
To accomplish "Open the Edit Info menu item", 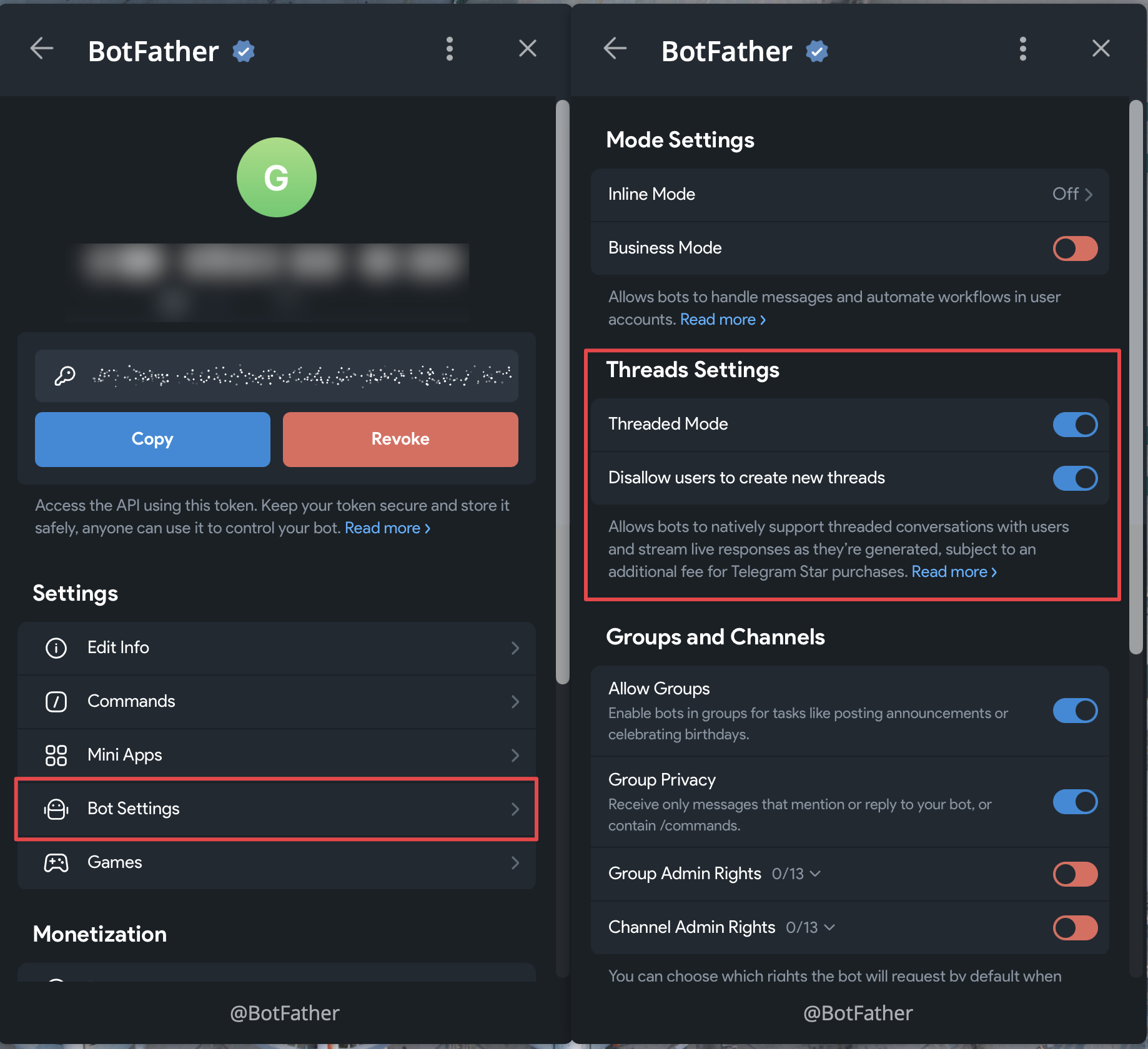I will point(276,648).
